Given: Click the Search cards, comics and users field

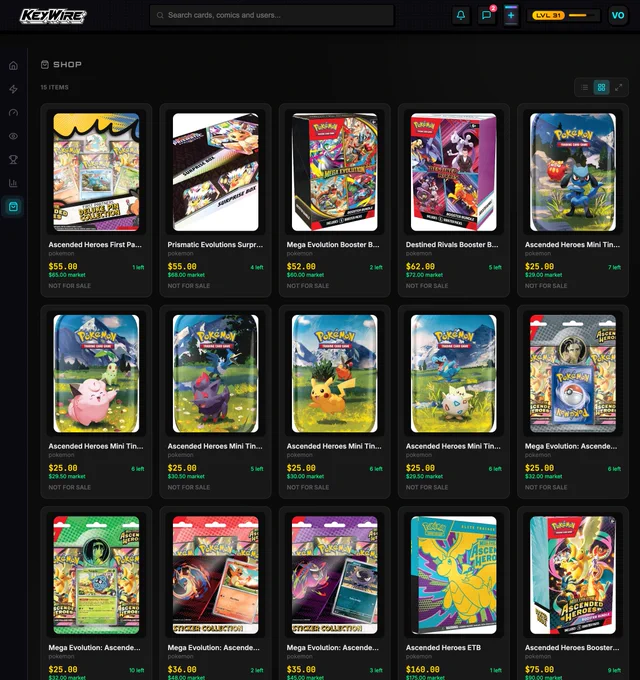Looking at the screenshot, I should pyautogui.click(x=272, y=15).
